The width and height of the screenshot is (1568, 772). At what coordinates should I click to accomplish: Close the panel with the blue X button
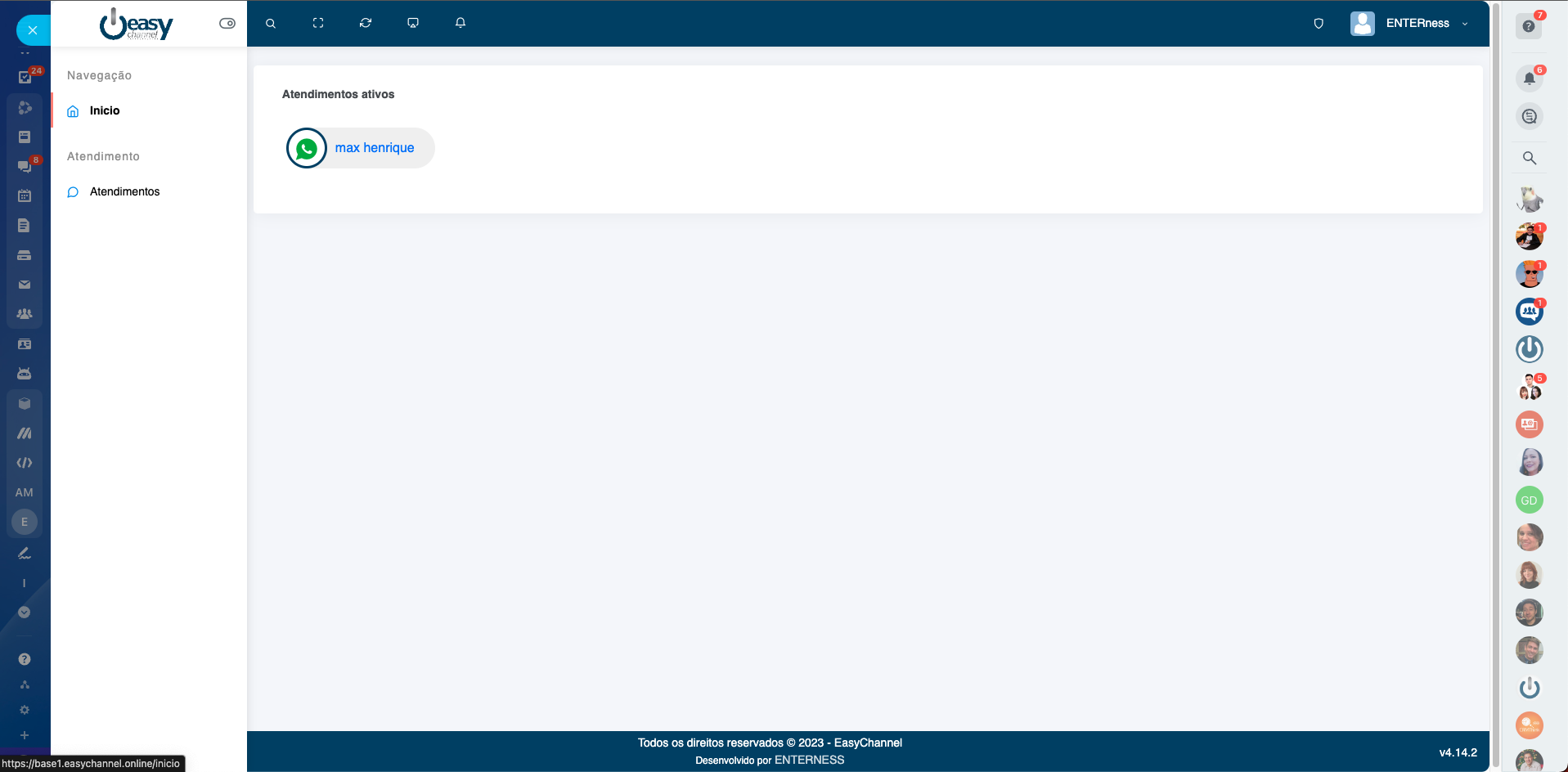(33, 30)
